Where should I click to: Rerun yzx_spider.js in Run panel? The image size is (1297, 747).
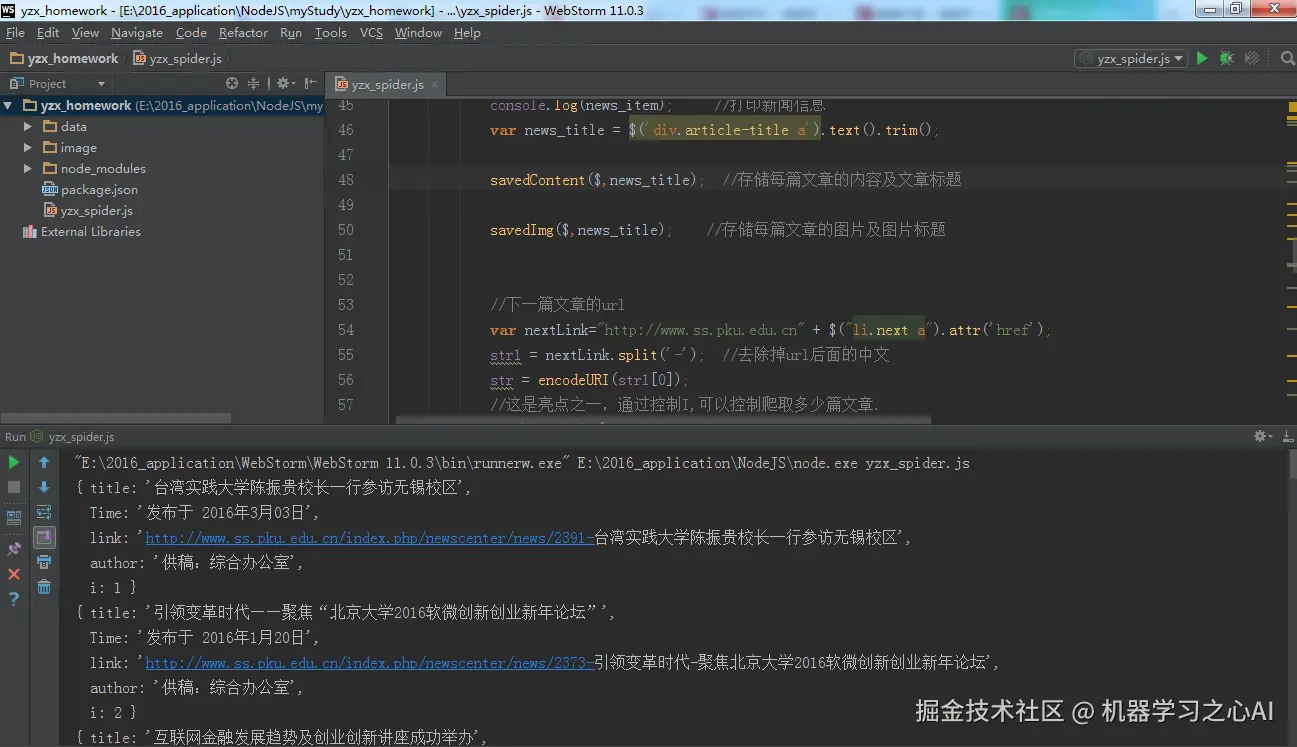tap(14, 462)
